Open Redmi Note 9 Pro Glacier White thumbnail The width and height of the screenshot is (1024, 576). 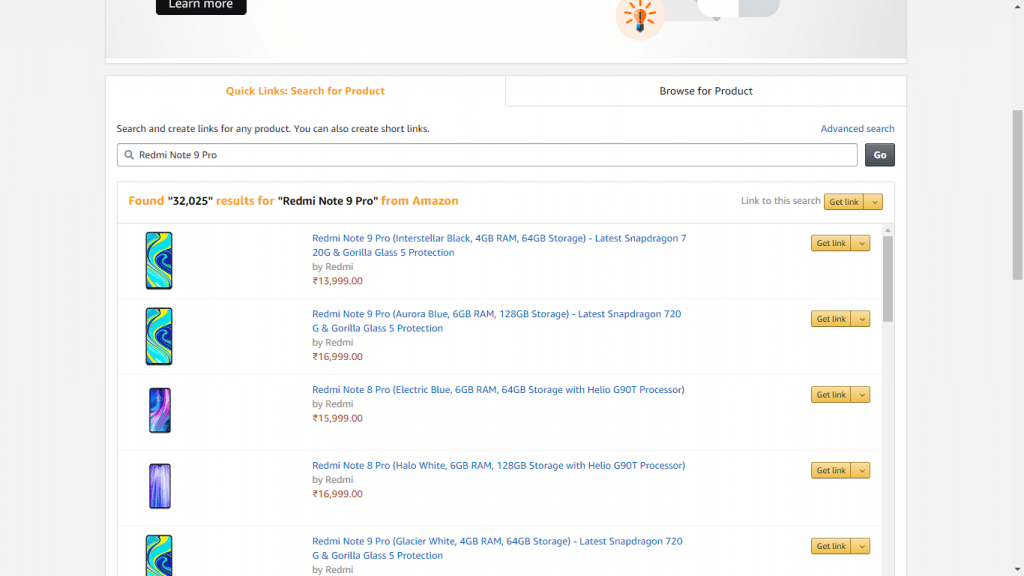click(159, 556)
